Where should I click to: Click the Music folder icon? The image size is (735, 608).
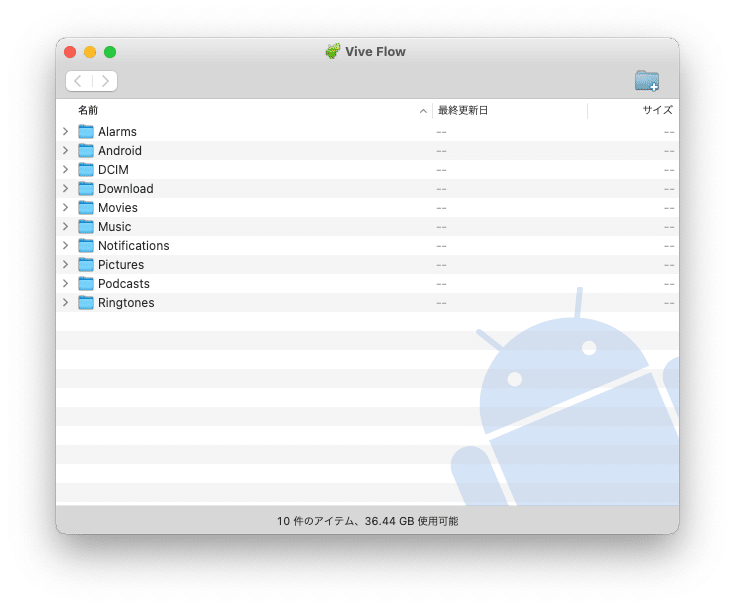coord(86,226)
